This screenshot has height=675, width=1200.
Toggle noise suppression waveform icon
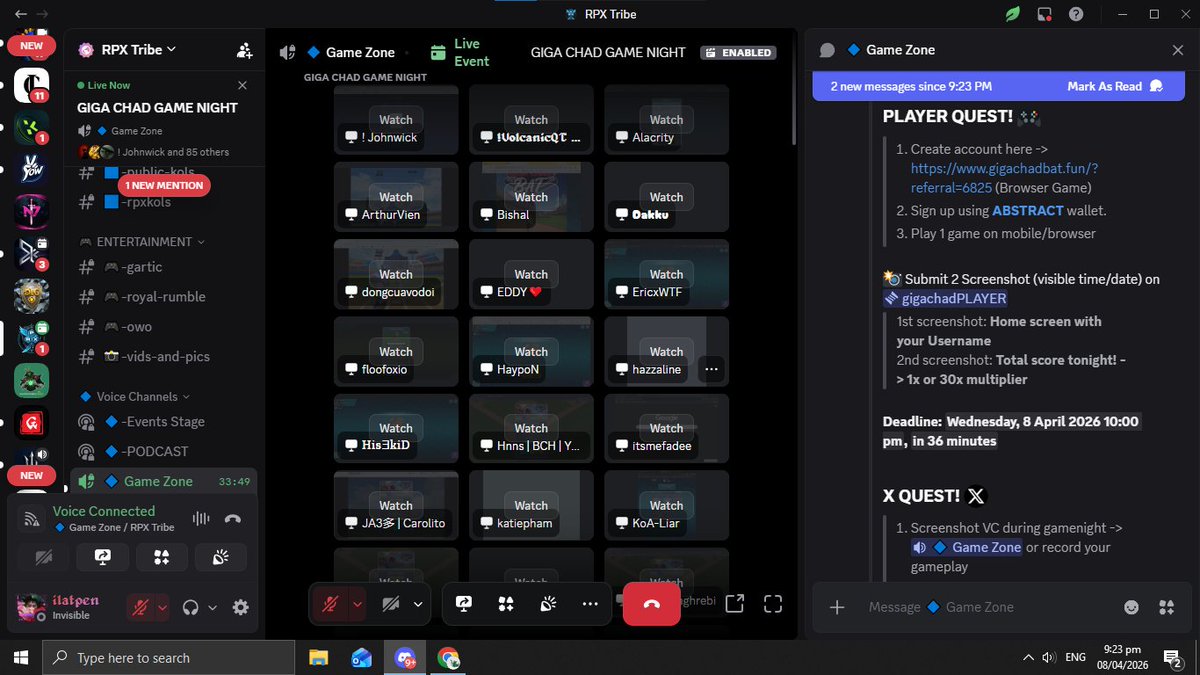point(201,518)
